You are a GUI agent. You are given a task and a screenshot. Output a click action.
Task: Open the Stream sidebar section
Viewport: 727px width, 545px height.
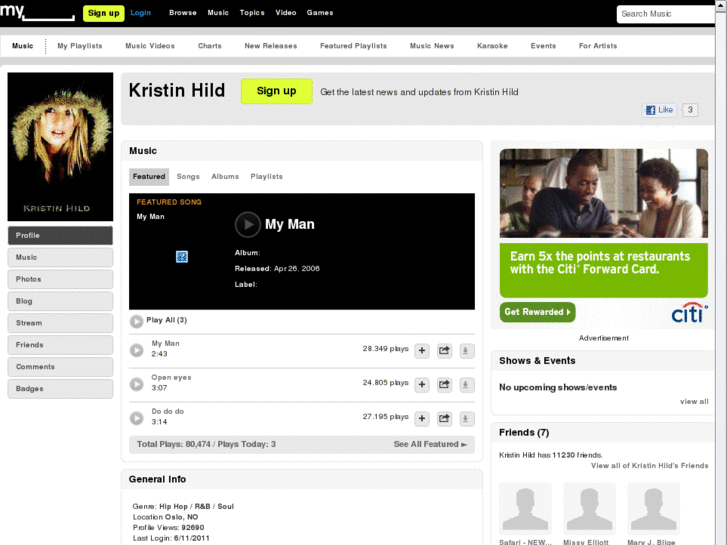tap(60, 323)
